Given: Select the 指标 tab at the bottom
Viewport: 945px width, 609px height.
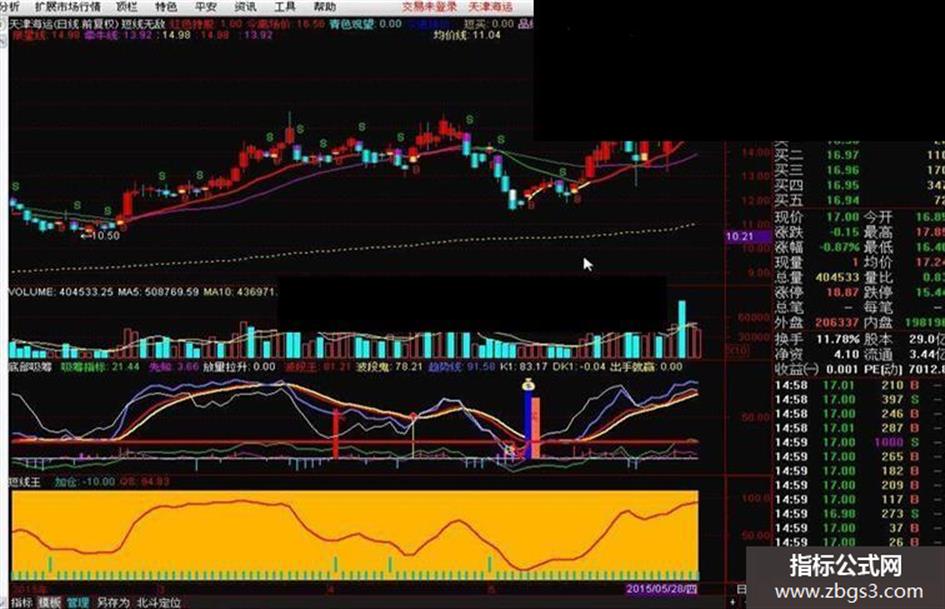Looking at the screenshot, I should 22,602.
